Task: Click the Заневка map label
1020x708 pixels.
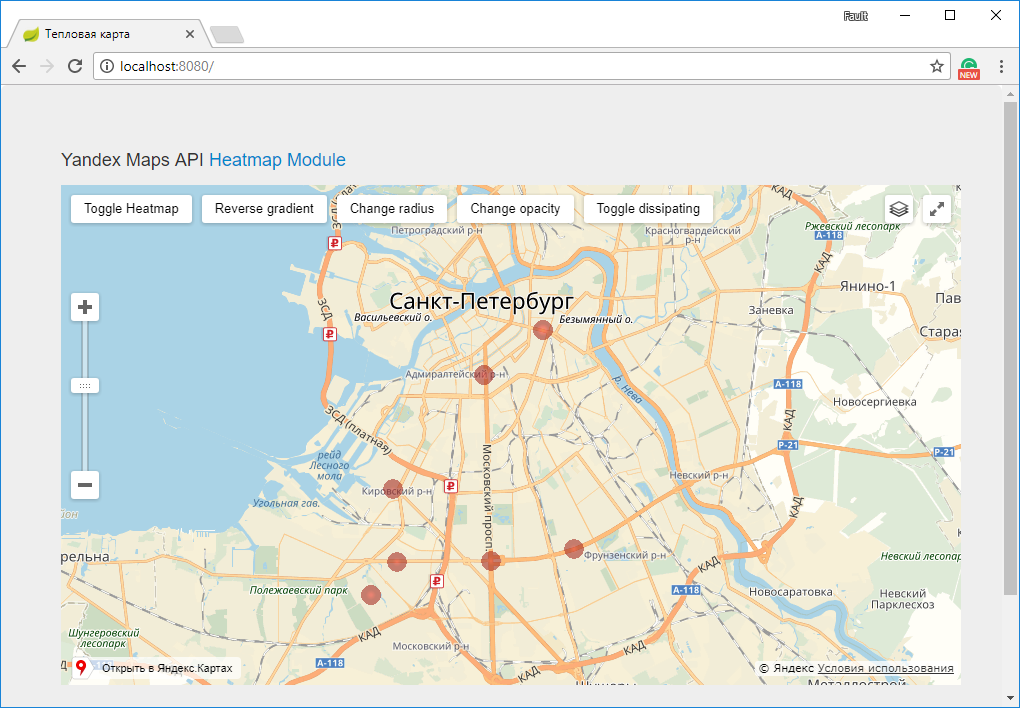Action: pyautogui.click(x=771, y=310)
